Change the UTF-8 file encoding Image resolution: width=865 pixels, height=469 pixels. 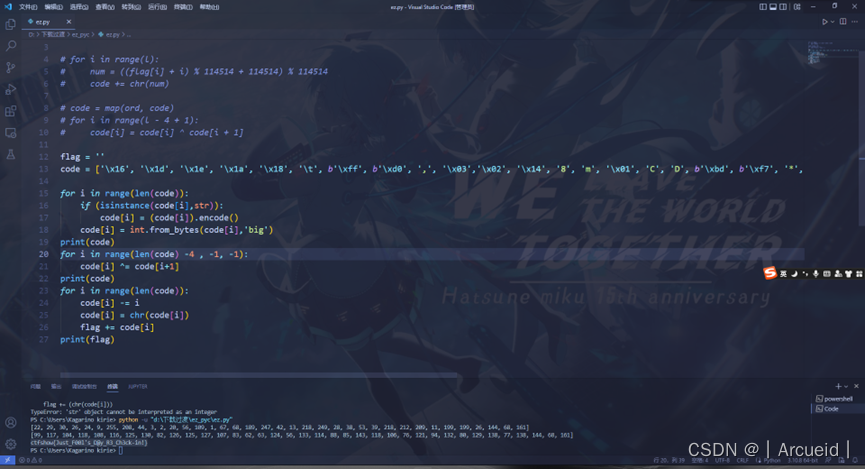722,460
